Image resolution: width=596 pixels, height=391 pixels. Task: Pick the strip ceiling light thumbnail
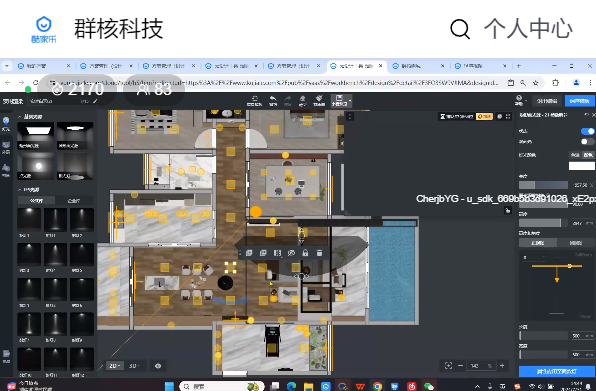click(x=75, y=136)
